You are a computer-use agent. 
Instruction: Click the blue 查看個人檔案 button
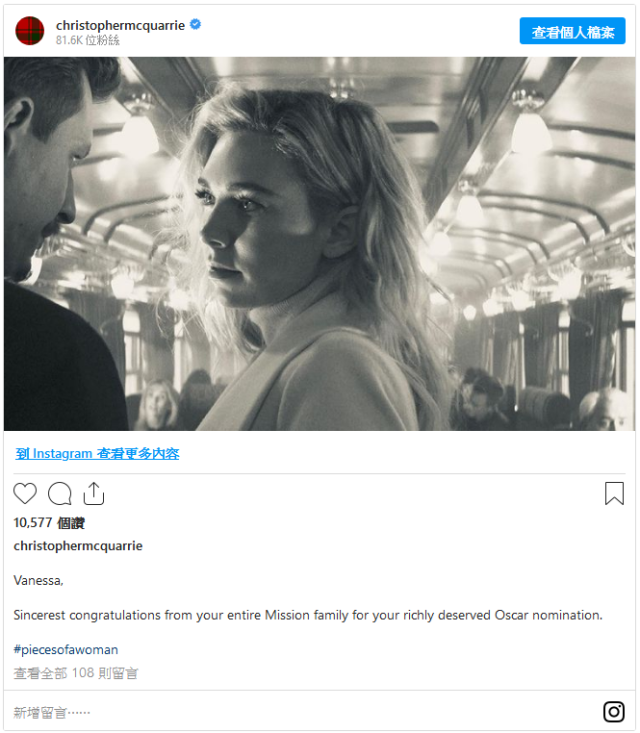572,31
